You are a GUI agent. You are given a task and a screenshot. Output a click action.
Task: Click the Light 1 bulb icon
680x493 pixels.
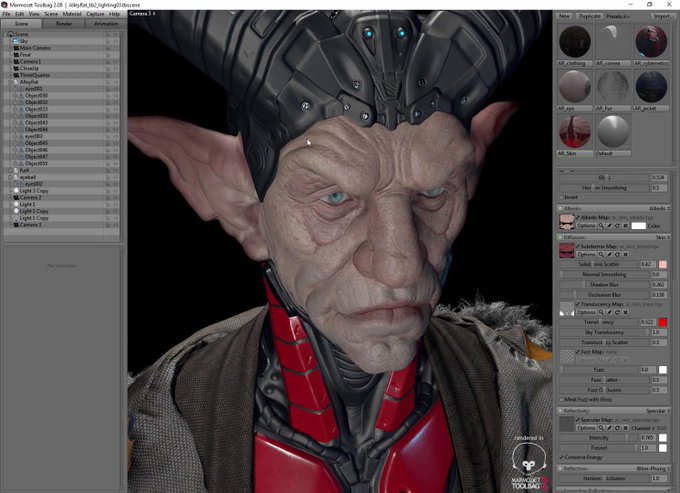[16, 204]
